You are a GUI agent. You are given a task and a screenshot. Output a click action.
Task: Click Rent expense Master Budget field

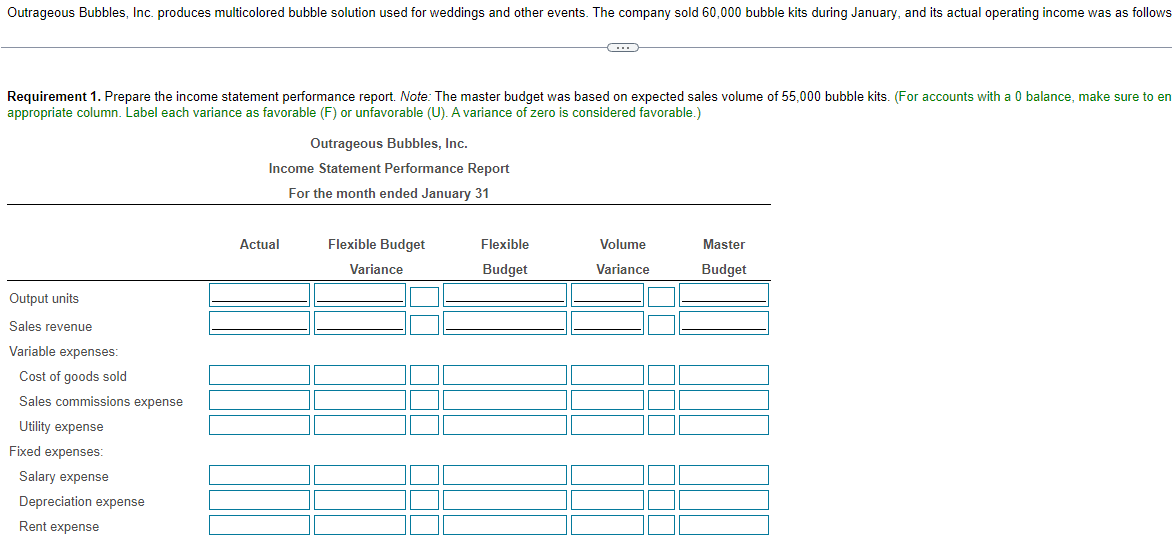click(x=724, y=525)
